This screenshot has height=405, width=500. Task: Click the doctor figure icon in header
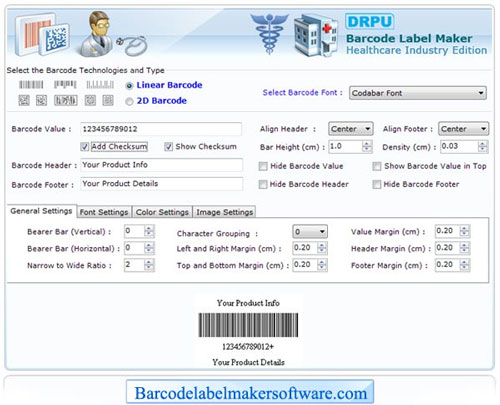click(96, 33)
